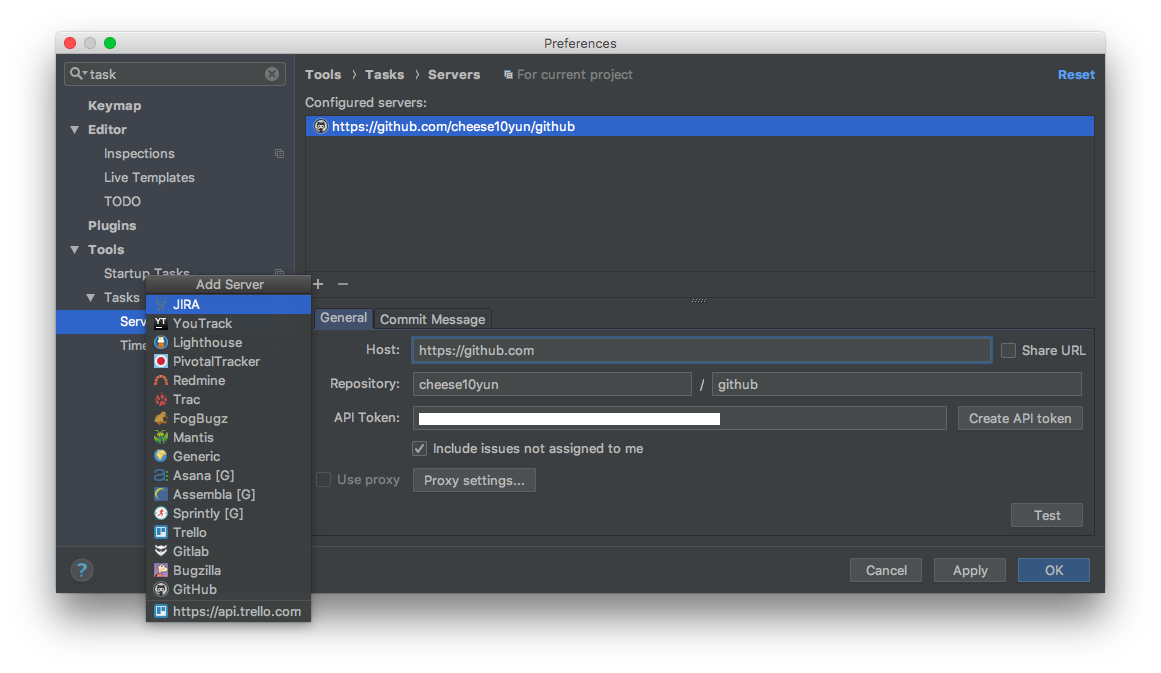The width and height of the screenshot is (1161, 673).
Task: Toggle Include issues not assigned to me
Action: 420,449
